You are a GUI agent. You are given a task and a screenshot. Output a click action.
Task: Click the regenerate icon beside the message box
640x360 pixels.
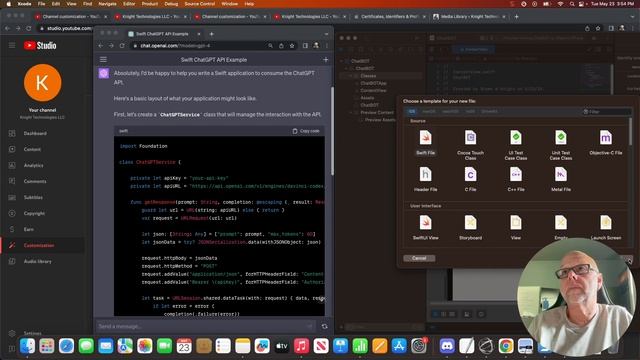[x=324, y=327]
